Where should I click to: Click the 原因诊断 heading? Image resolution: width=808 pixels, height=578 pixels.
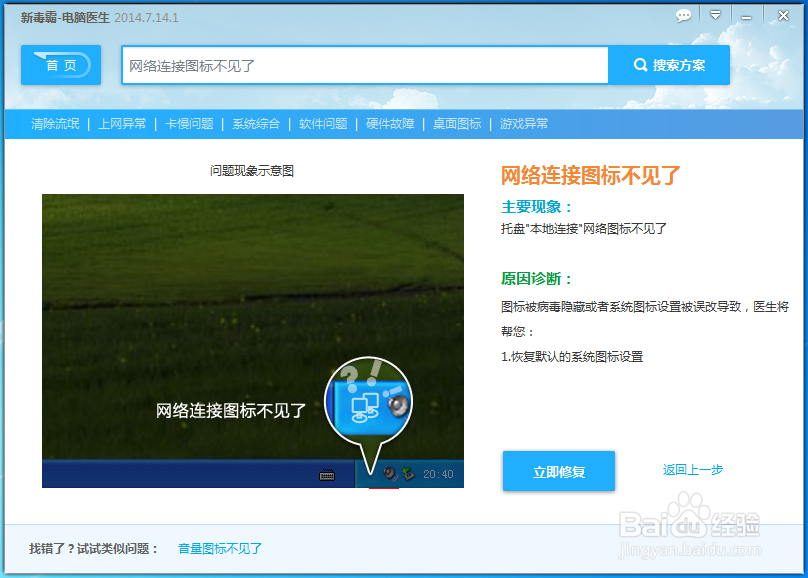point(536,279)
